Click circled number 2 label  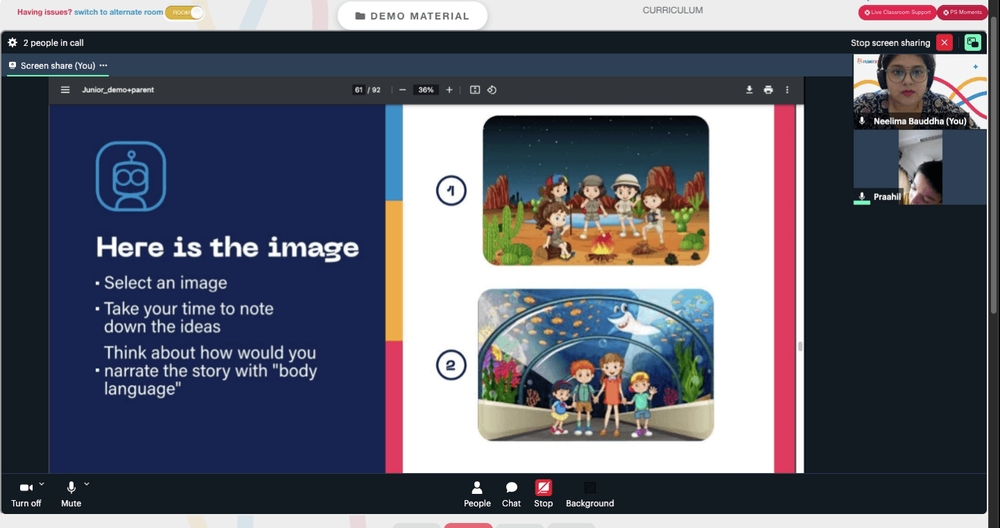tap(451, 365)
